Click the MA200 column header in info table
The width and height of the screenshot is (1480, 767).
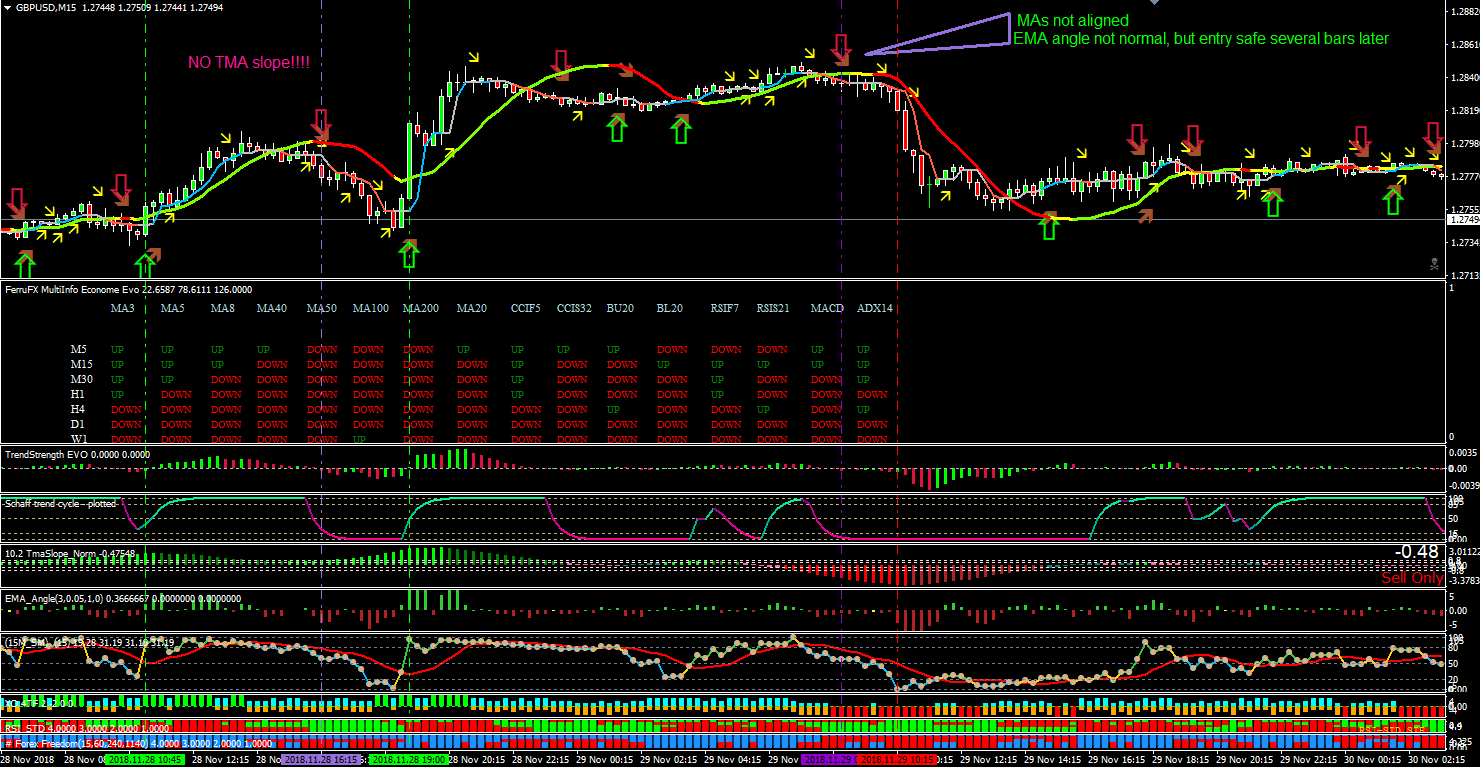[x=418, y=309]
